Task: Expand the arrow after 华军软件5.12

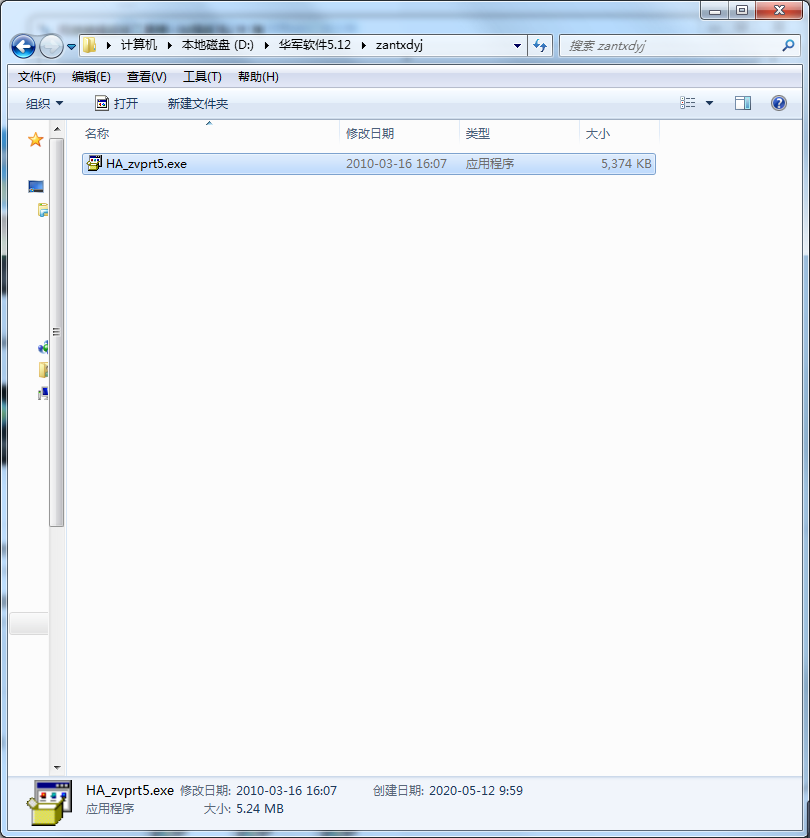Action: click(x=363, y=45)
